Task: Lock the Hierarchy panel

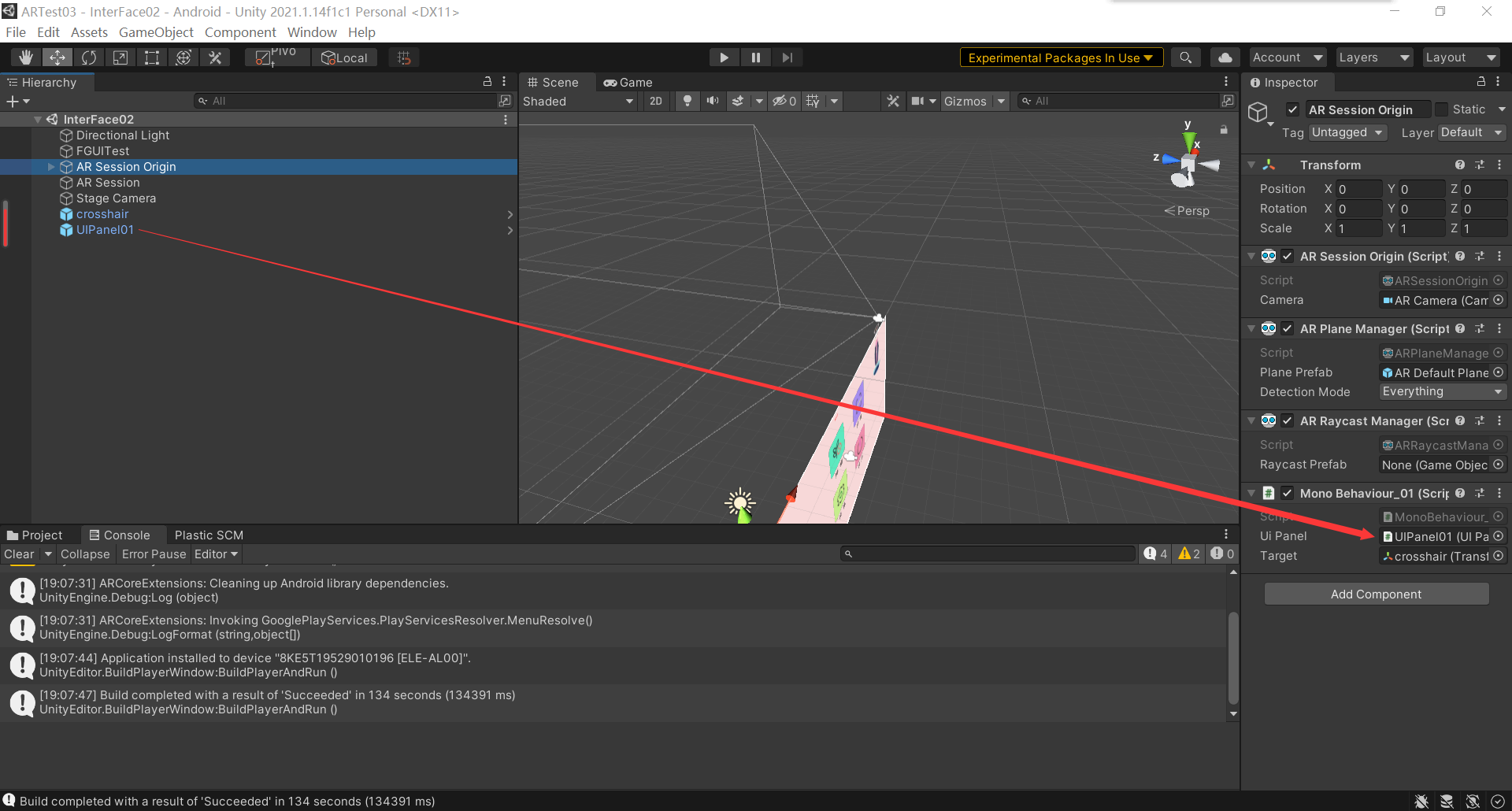Action: click(x=487, y=82)
